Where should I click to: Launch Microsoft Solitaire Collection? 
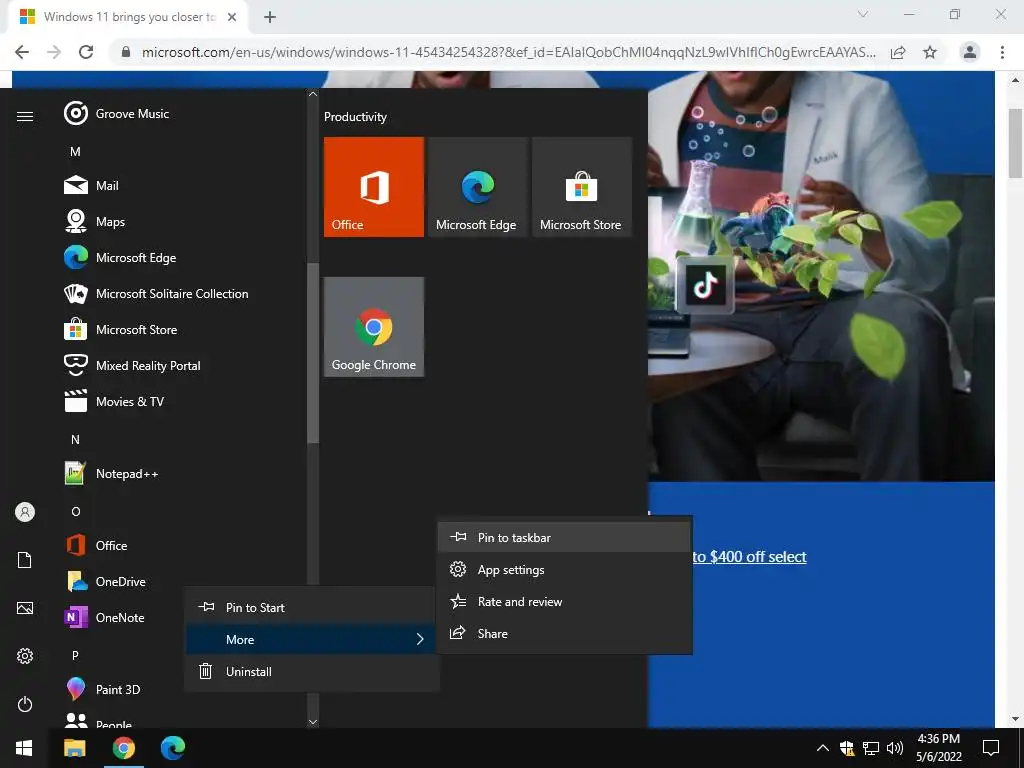point(156,293)
